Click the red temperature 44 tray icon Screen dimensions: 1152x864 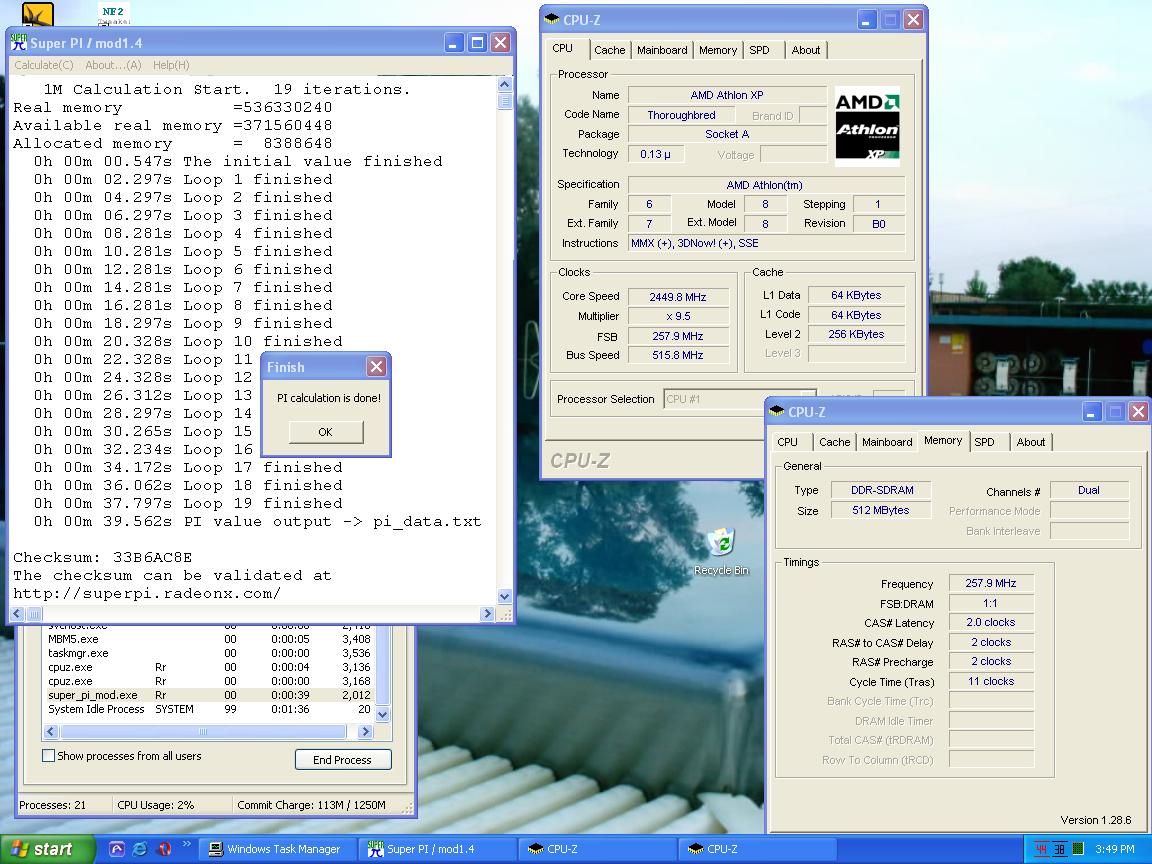pyautogui.click(x=1041, y=849)
